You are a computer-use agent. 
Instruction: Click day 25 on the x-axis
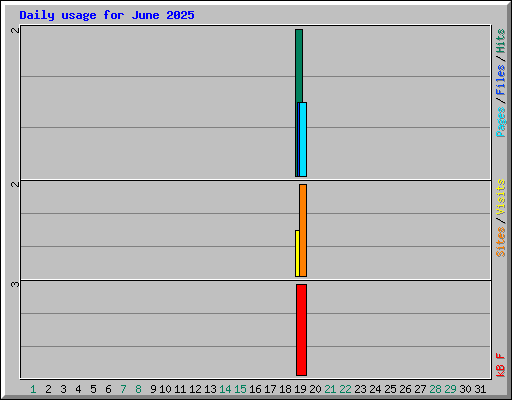pyautogui.click(x=390, y=389)
